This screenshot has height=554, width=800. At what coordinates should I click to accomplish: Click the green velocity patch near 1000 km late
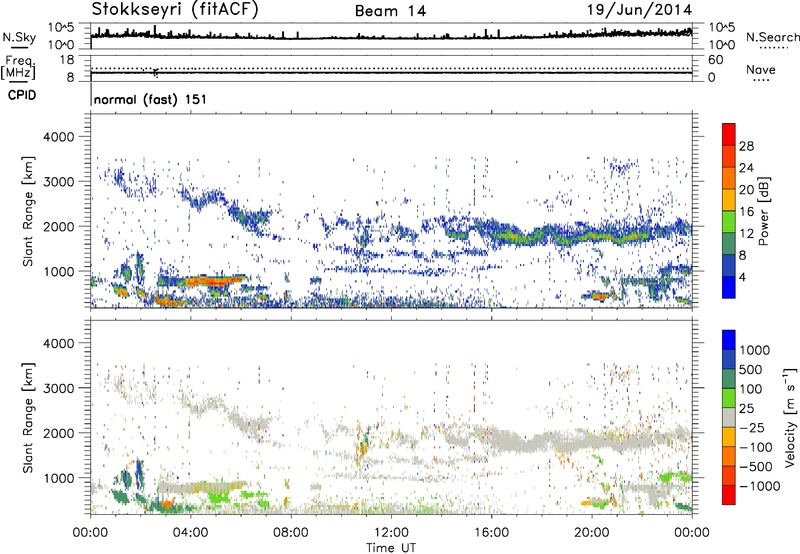[674, 477]
